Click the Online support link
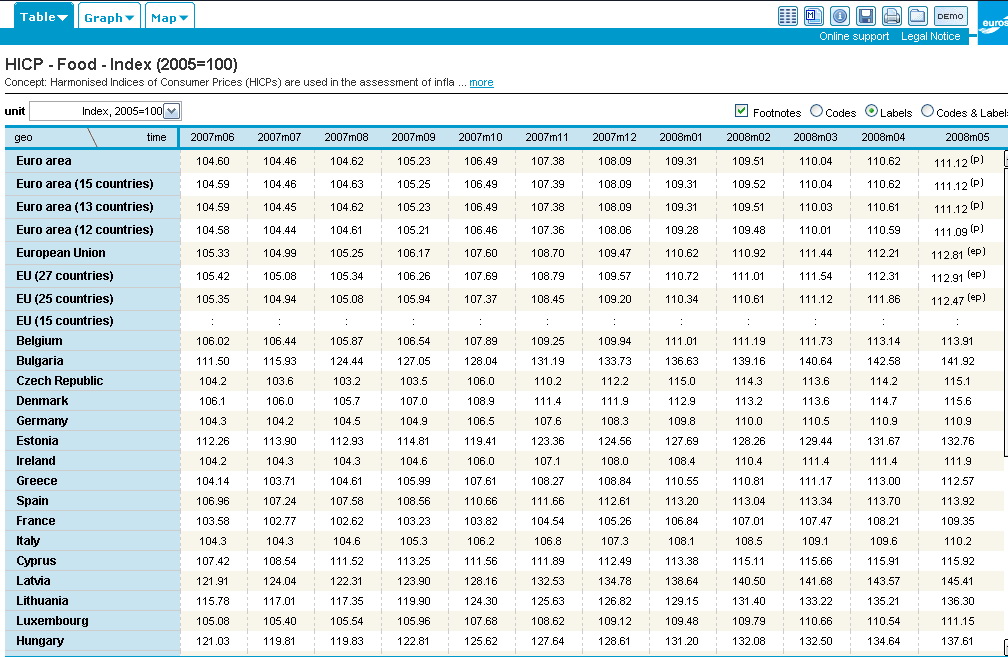 854,37
